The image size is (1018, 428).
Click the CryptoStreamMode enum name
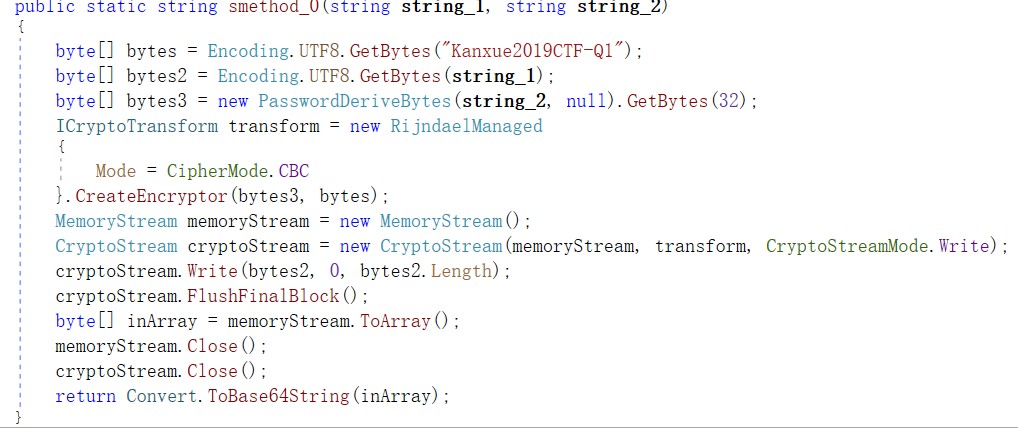847,246
